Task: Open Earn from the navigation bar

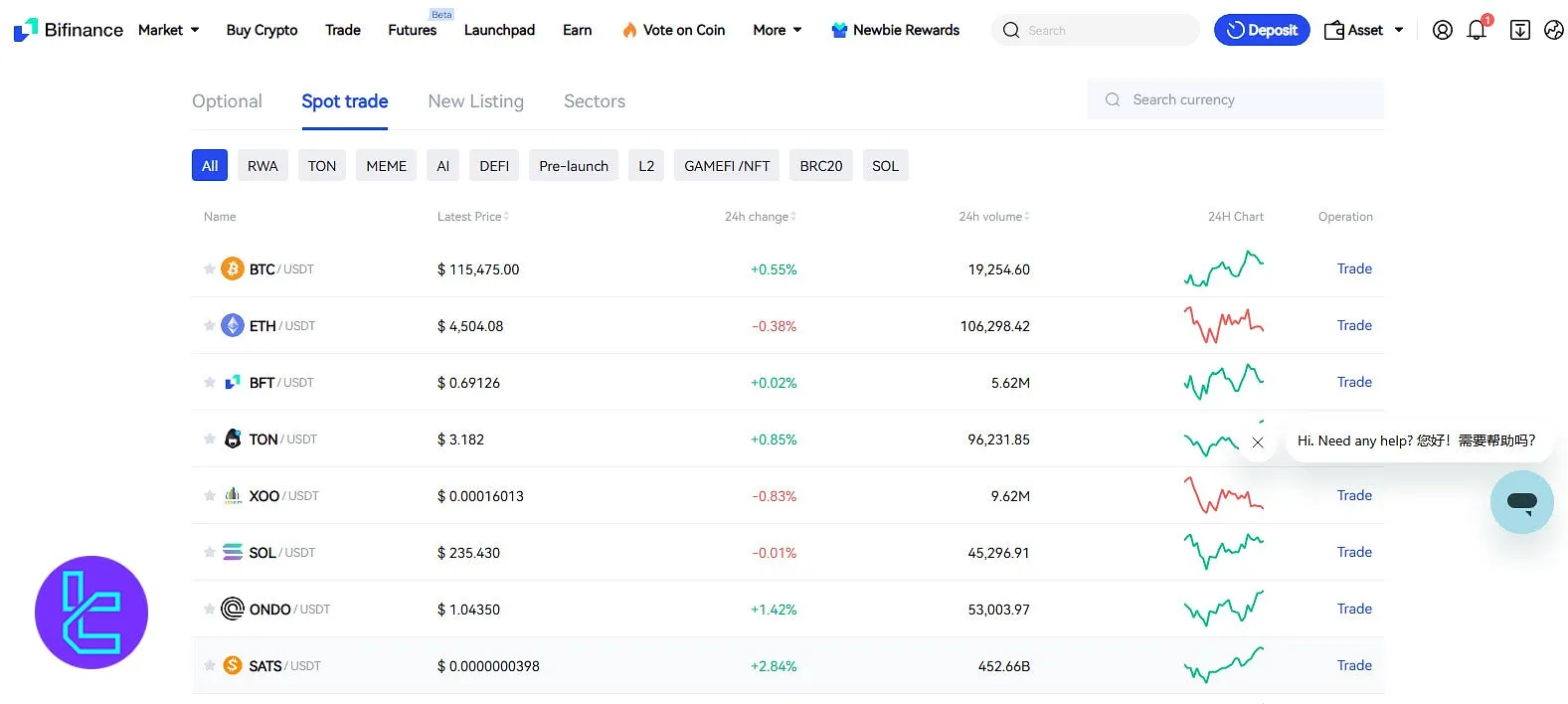Action: coord(577,30)
